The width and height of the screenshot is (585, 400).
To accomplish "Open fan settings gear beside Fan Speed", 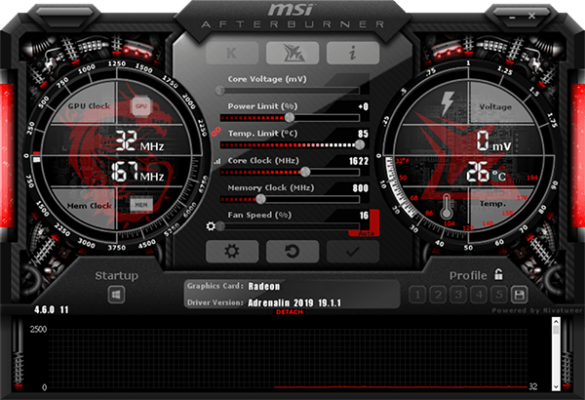I will pyautogui.click(x=211, y=226).
